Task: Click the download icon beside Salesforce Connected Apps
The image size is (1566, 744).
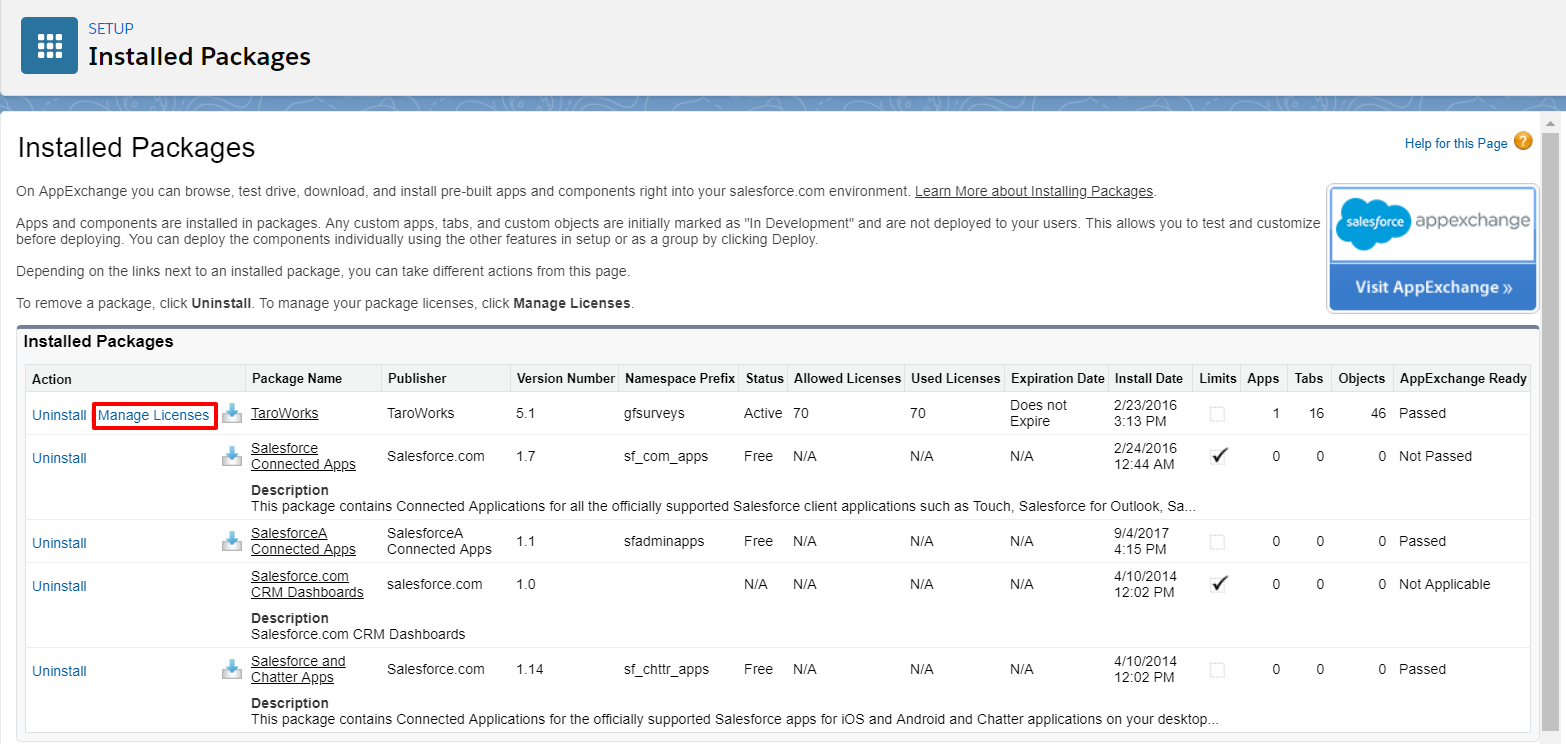Action: tap(232, 457)
